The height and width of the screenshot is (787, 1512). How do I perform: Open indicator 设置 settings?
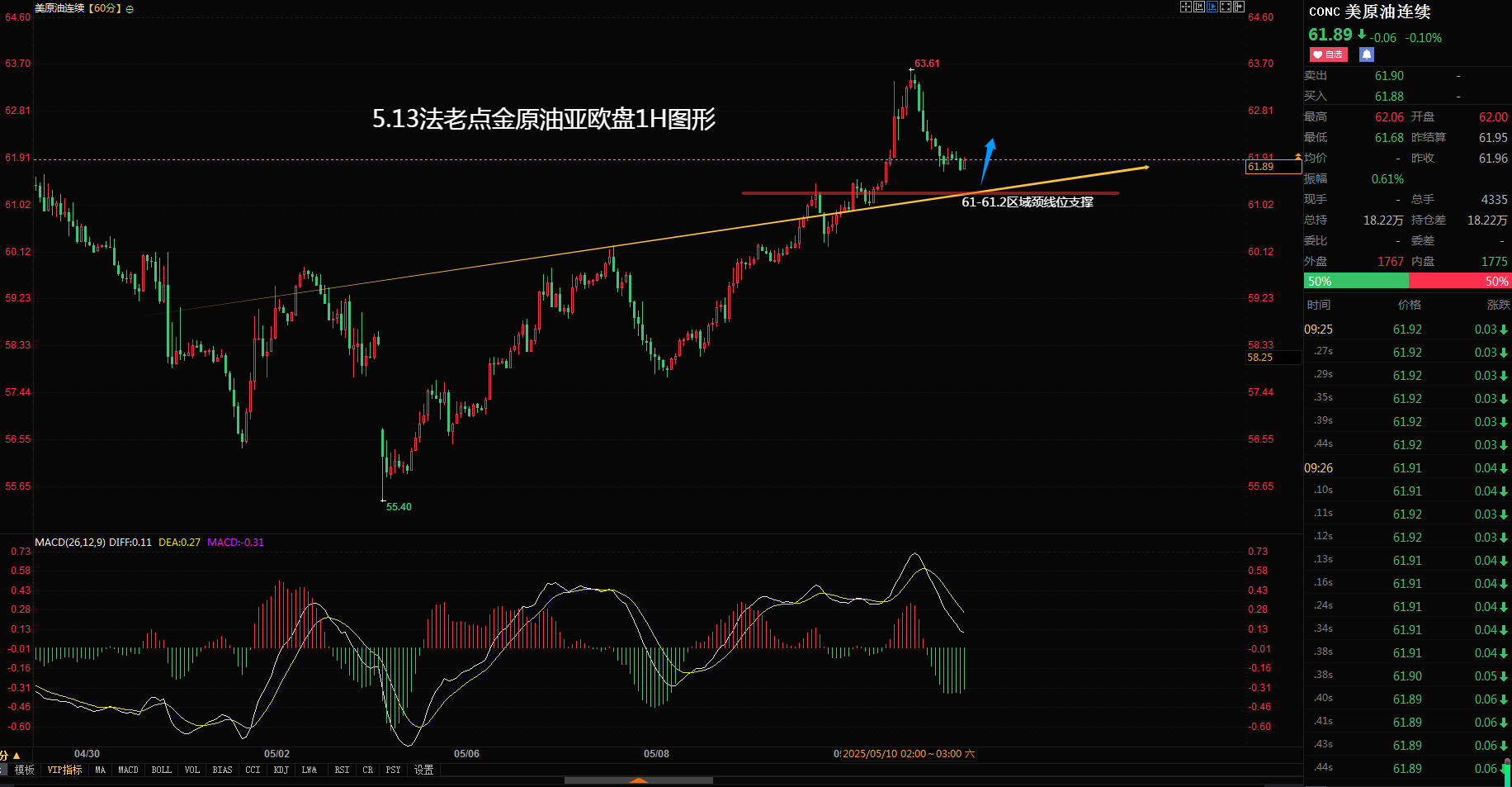424,770
